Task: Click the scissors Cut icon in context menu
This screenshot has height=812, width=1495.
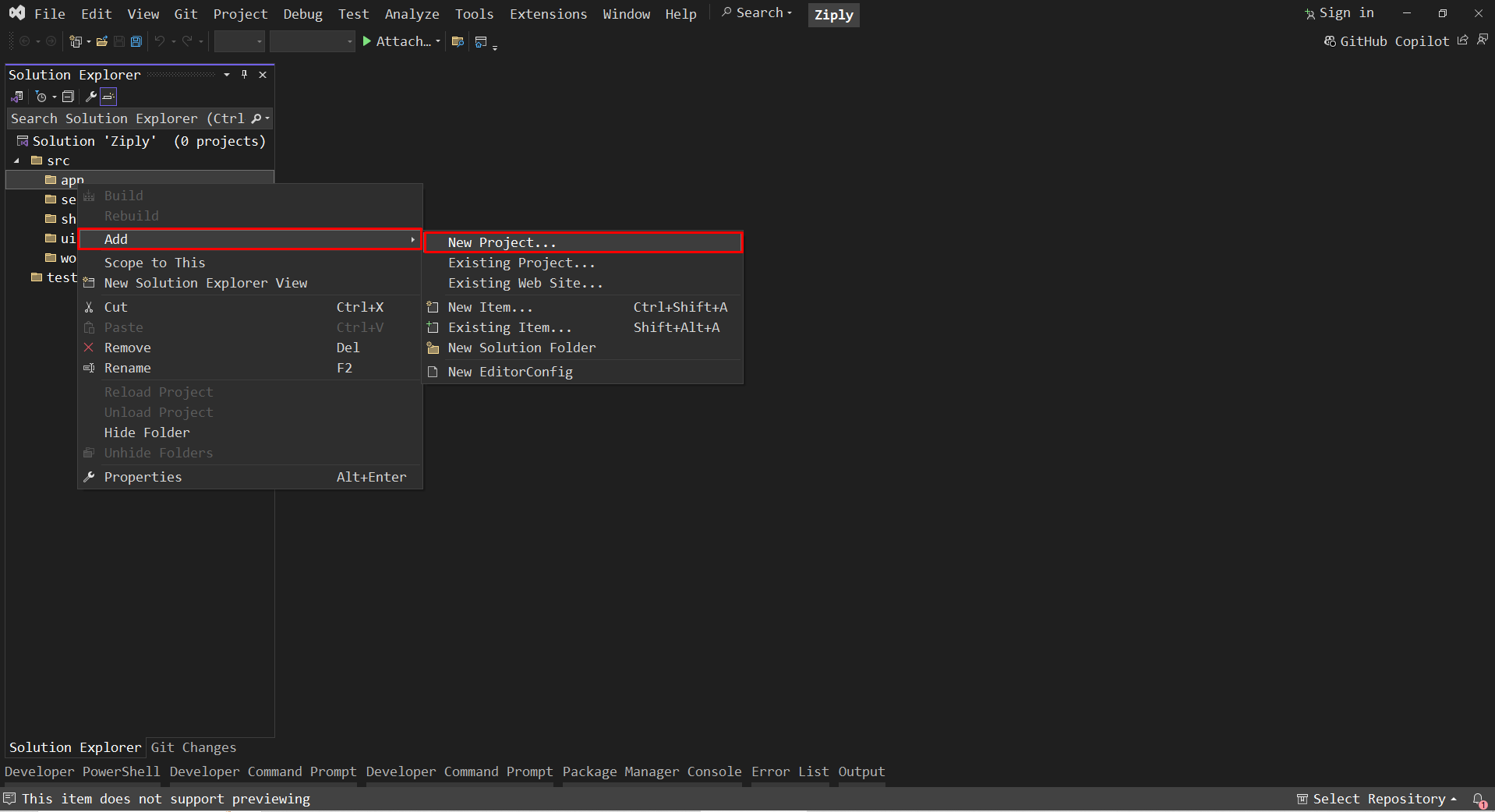Action: tap(89, 307)
